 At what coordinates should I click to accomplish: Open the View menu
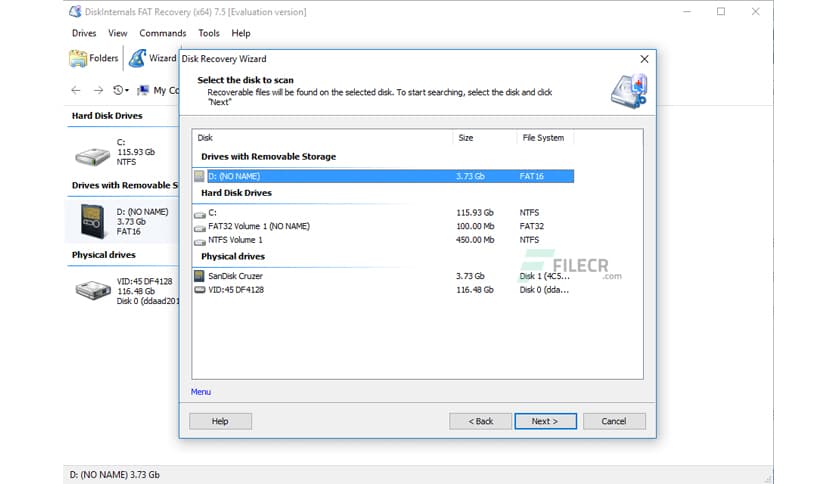click(x=118, y=33)
